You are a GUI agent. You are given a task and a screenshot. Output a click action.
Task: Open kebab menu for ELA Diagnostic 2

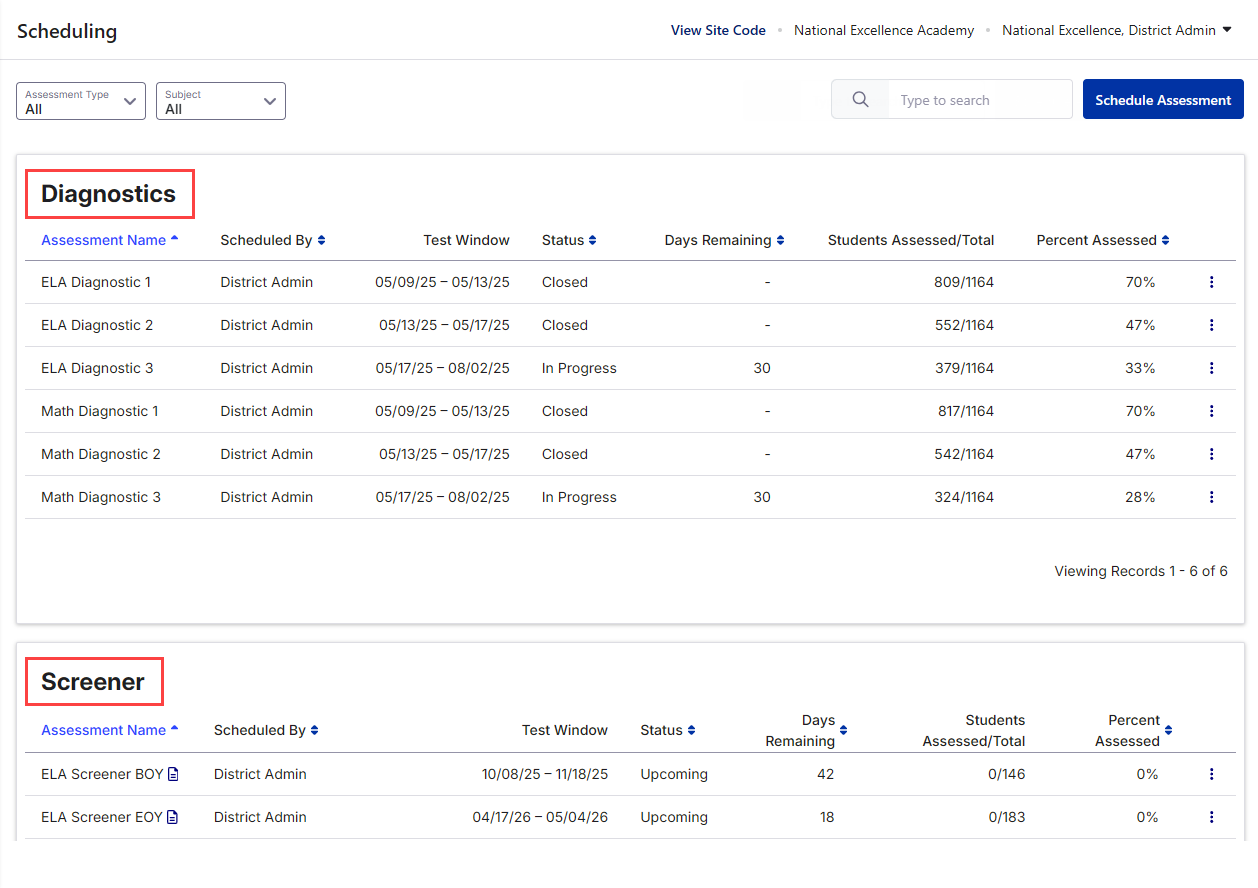pyautogui.click(x=1211, y=325)
